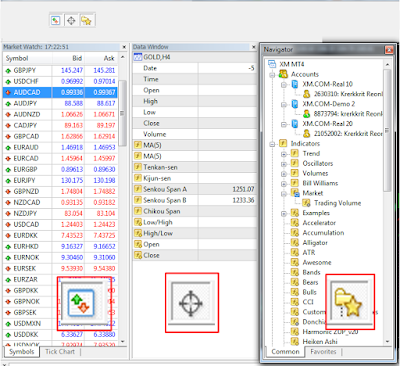
Task: Select the Accelerator indicator
Action: (x=319, y=223)
